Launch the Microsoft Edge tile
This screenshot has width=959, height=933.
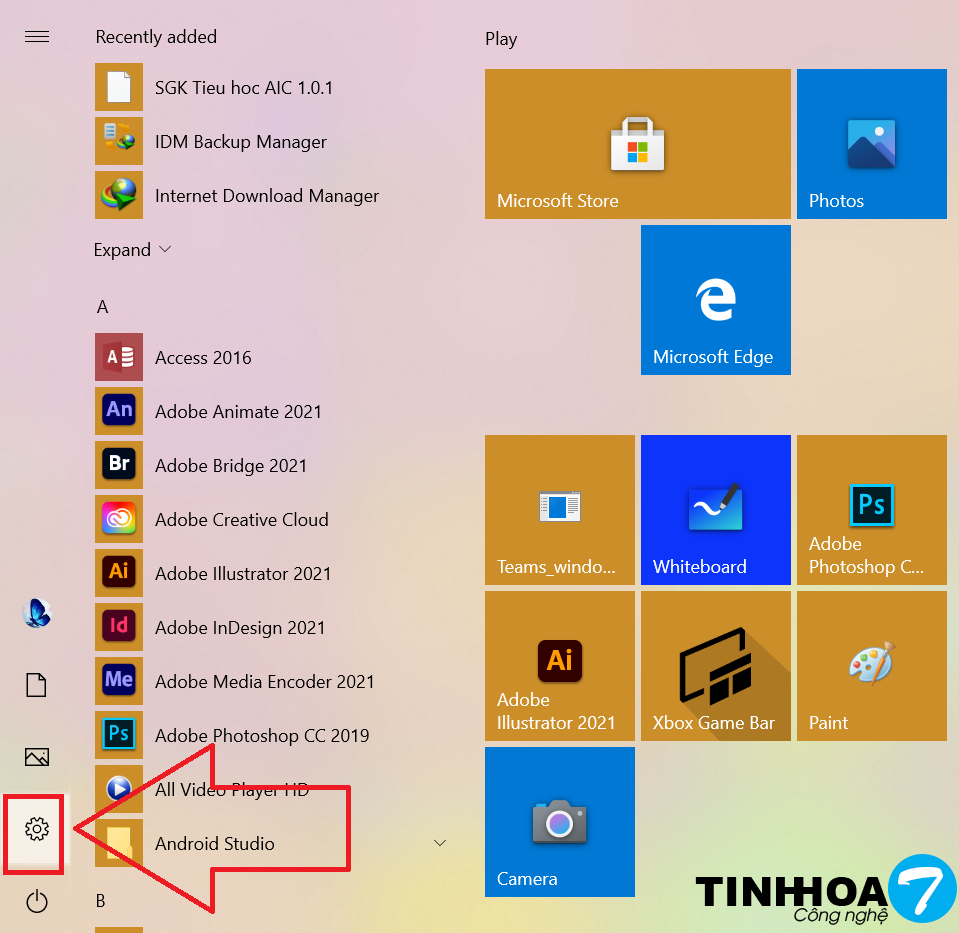point(715,300)
